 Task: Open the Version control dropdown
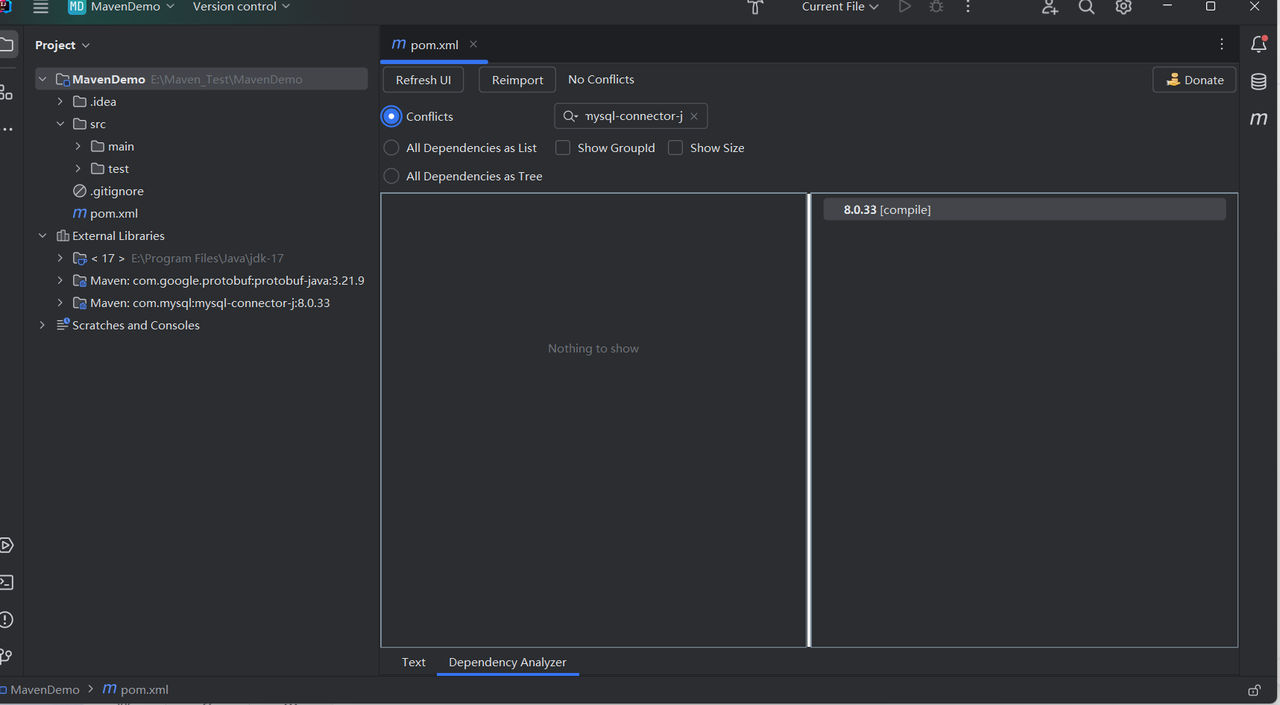(x=241, y=7)
